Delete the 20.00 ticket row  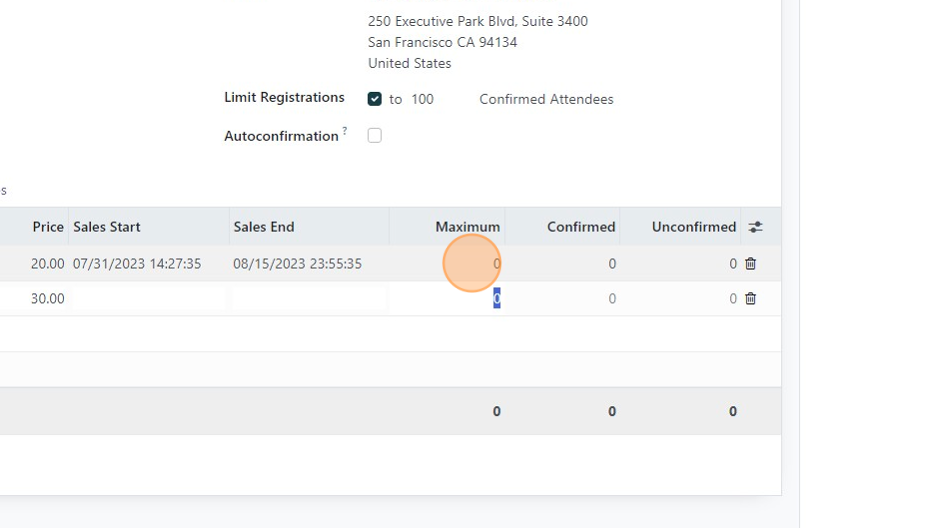click(751, 264)
